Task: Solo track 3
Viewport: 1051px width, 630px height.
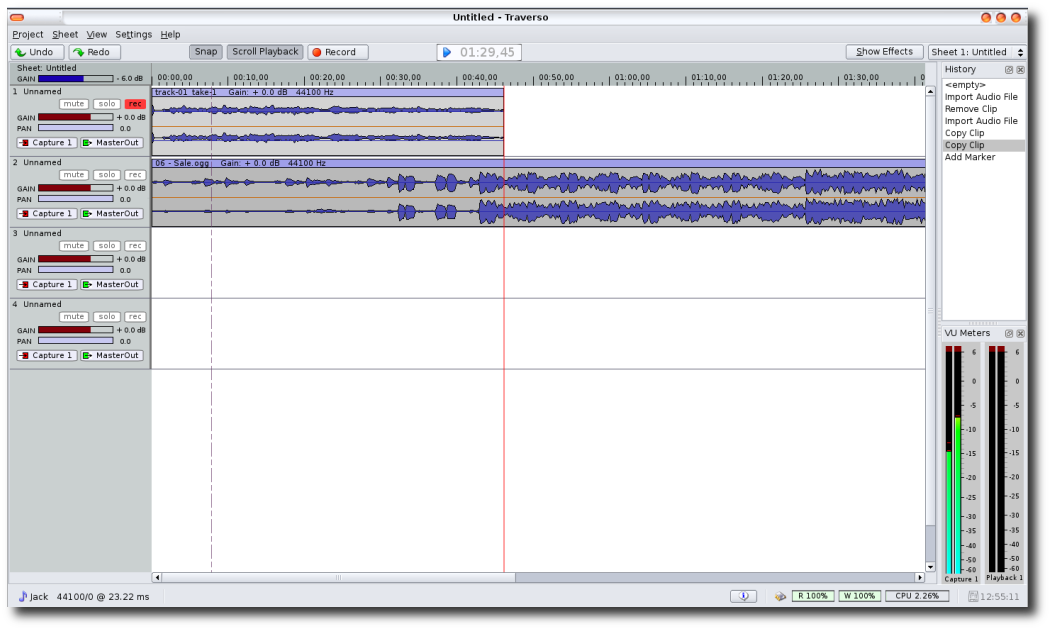Action: [x=106, y=246]
